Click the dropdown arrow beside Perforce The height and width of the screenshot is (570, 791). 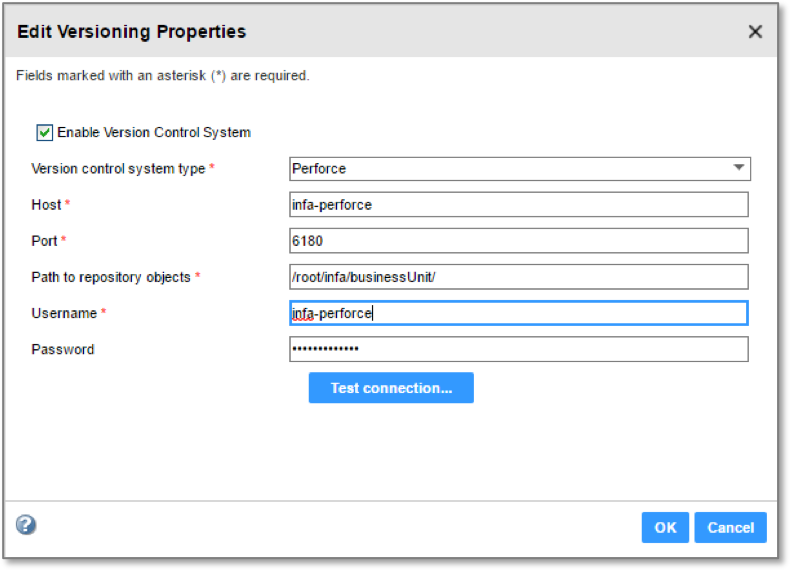(x=738, y=168)
